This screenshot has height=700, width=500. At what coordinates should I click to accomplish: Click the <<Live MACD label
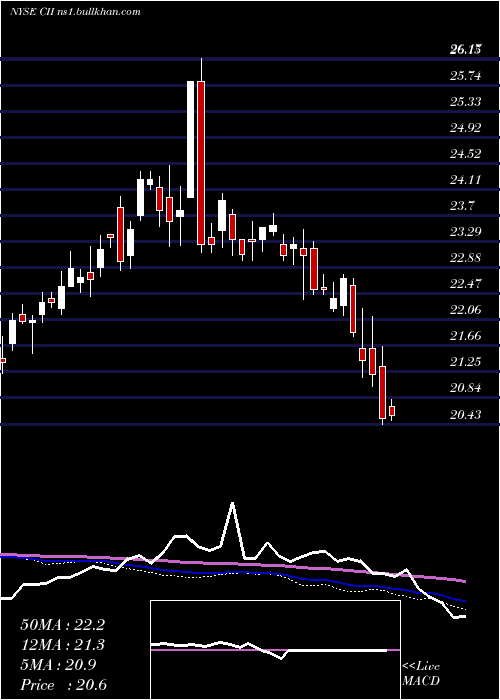click(x=421, y=673)
